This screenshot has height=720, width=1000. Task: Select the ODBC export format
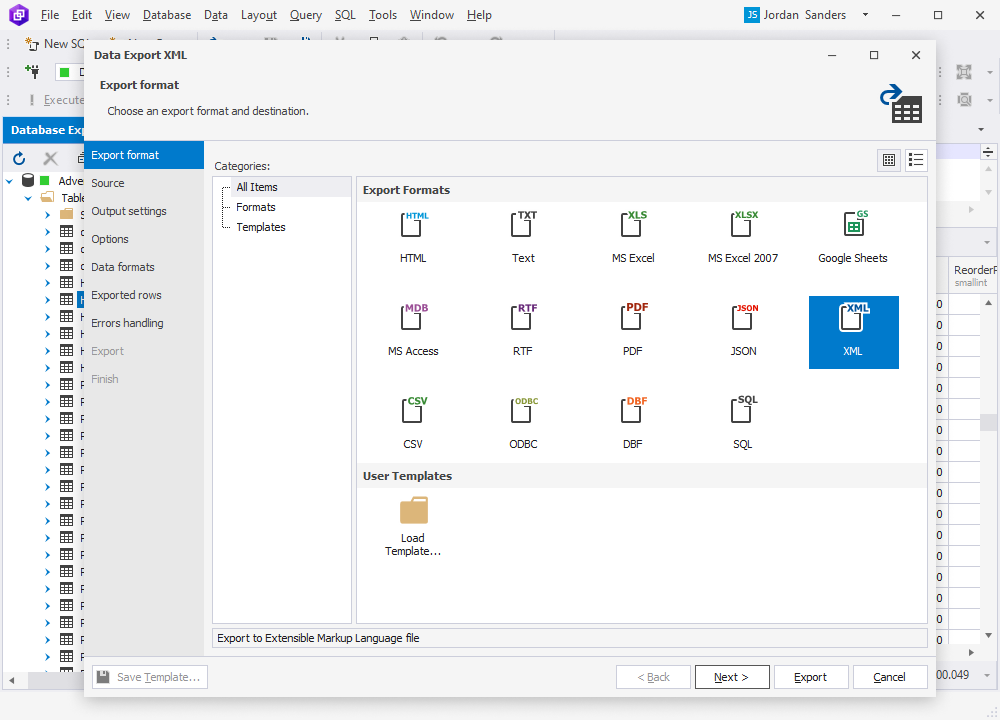522,418
